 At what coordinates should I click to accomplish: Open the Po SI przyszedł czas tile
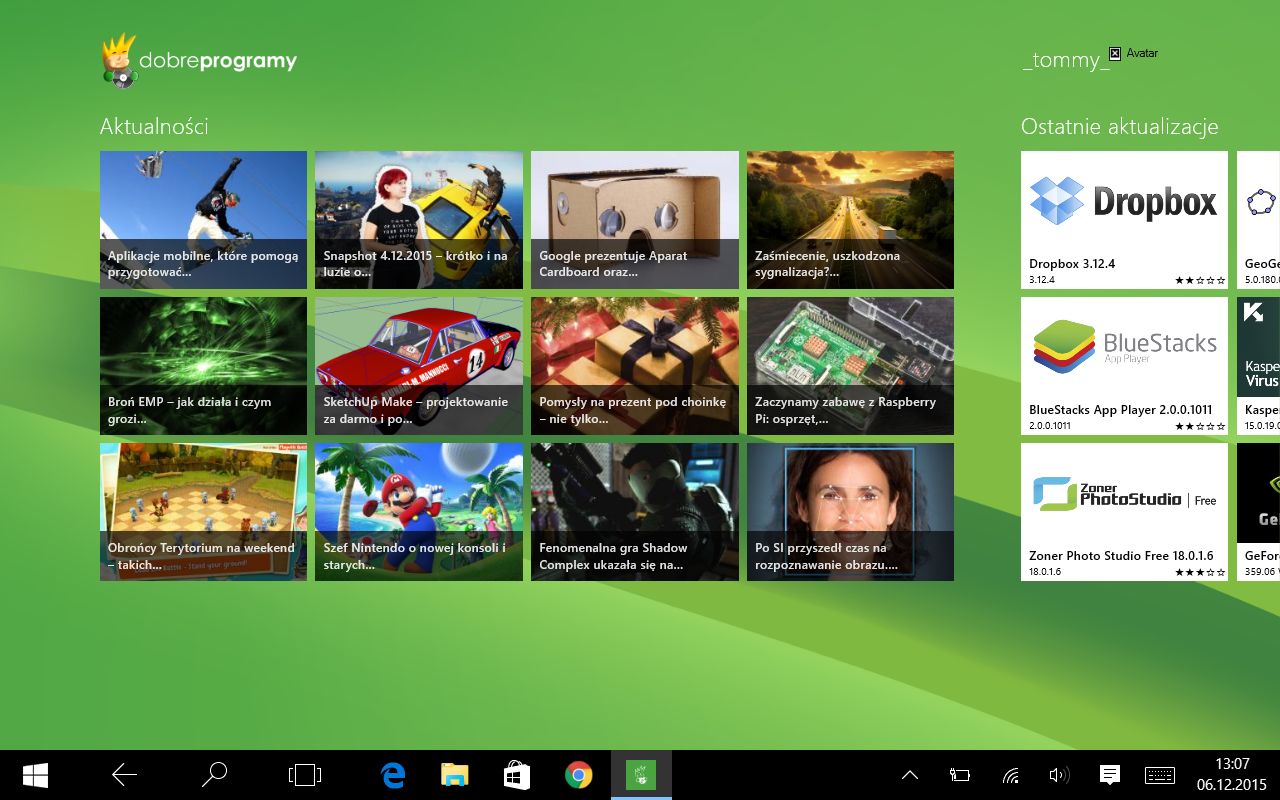[850, 512]
